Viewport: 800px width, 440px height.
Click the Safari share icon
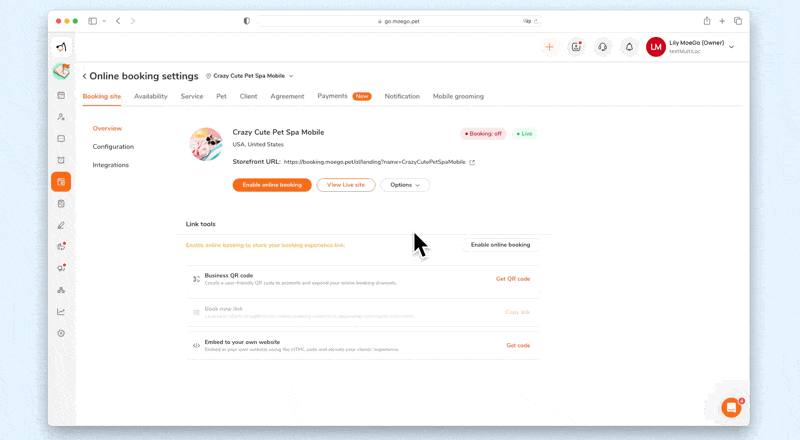(707, 21)
